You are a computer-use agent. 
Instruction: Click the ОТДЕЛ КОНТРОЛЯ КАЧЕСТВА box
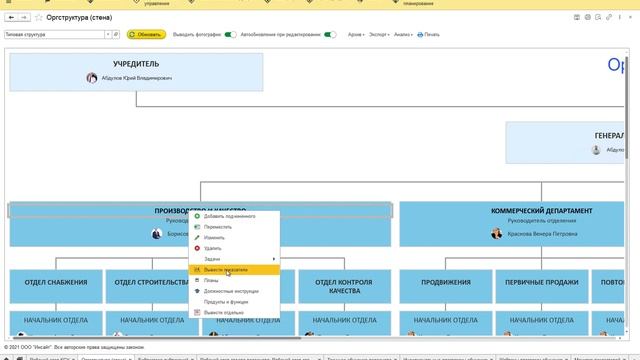(344, 286)
